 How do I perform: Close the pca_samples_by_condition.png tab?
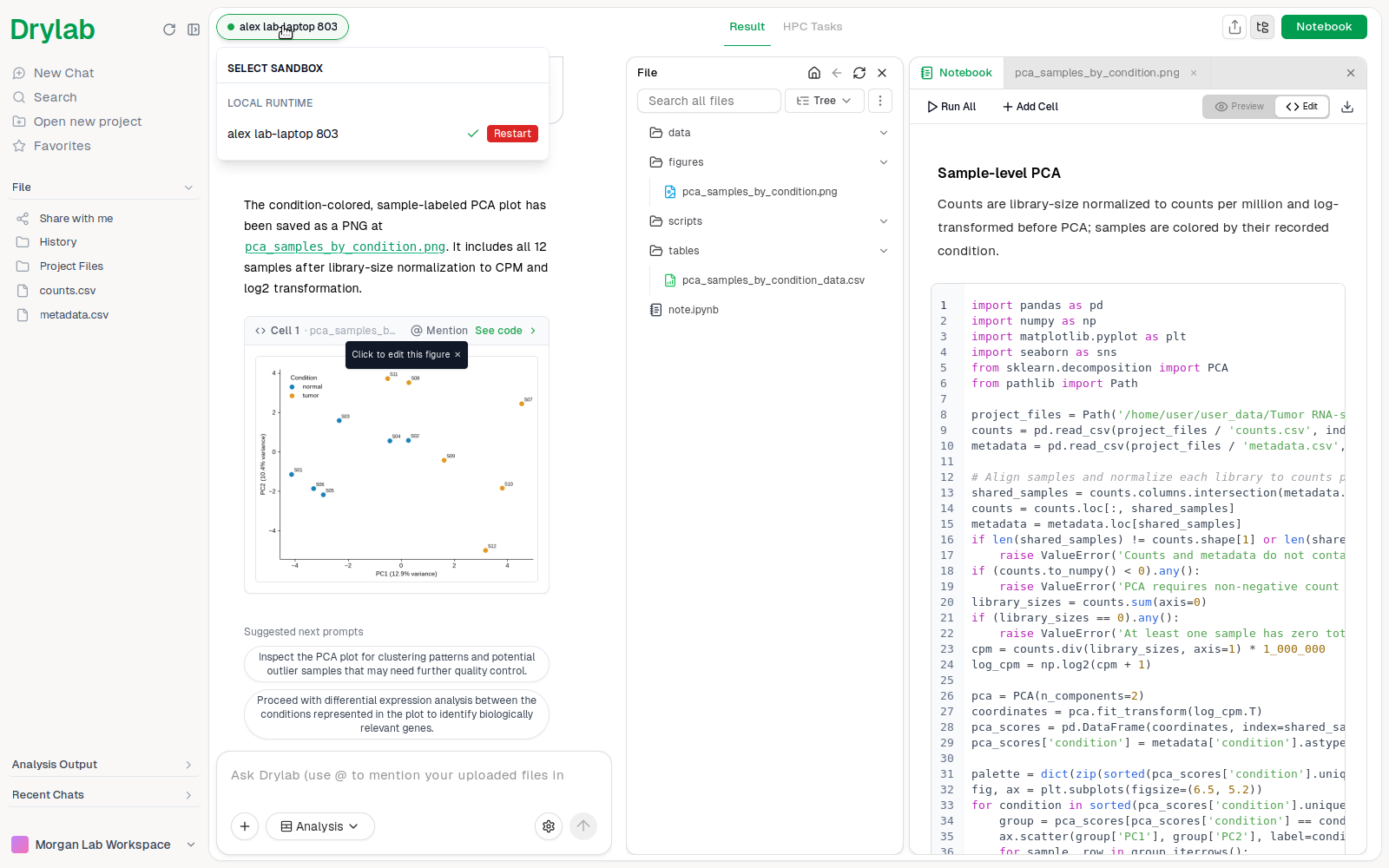[x=1194, y=73]
